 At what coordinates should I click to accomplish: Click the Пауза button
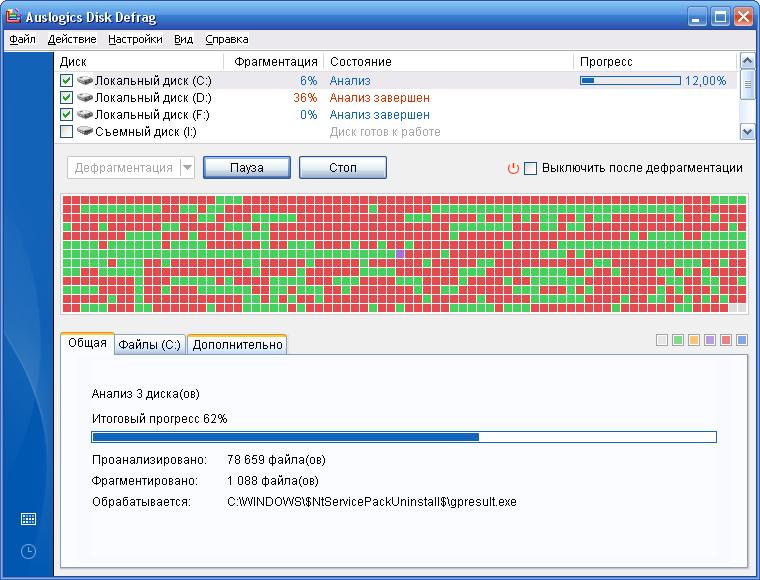pos(247,168)
